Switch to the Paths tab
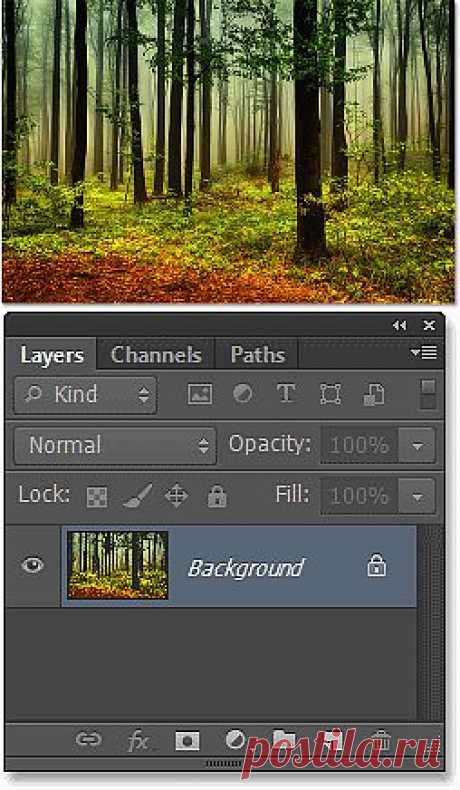460x790 pixels. coord(257,355)
